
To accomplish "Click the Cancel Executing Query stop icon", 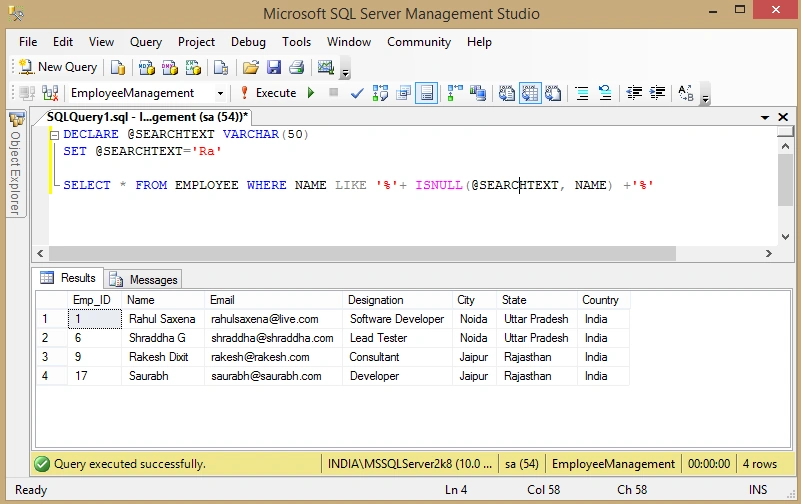I will pos(334,93).
